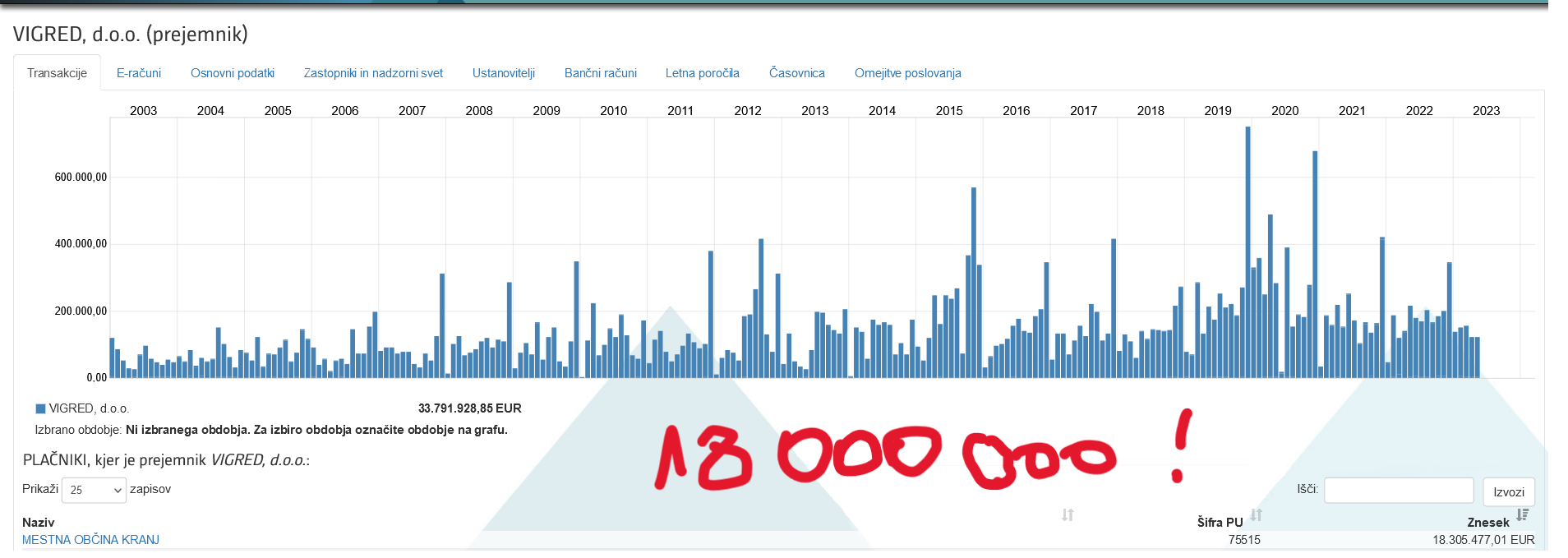Click the 600.000,00 axis value

(81, 178)
